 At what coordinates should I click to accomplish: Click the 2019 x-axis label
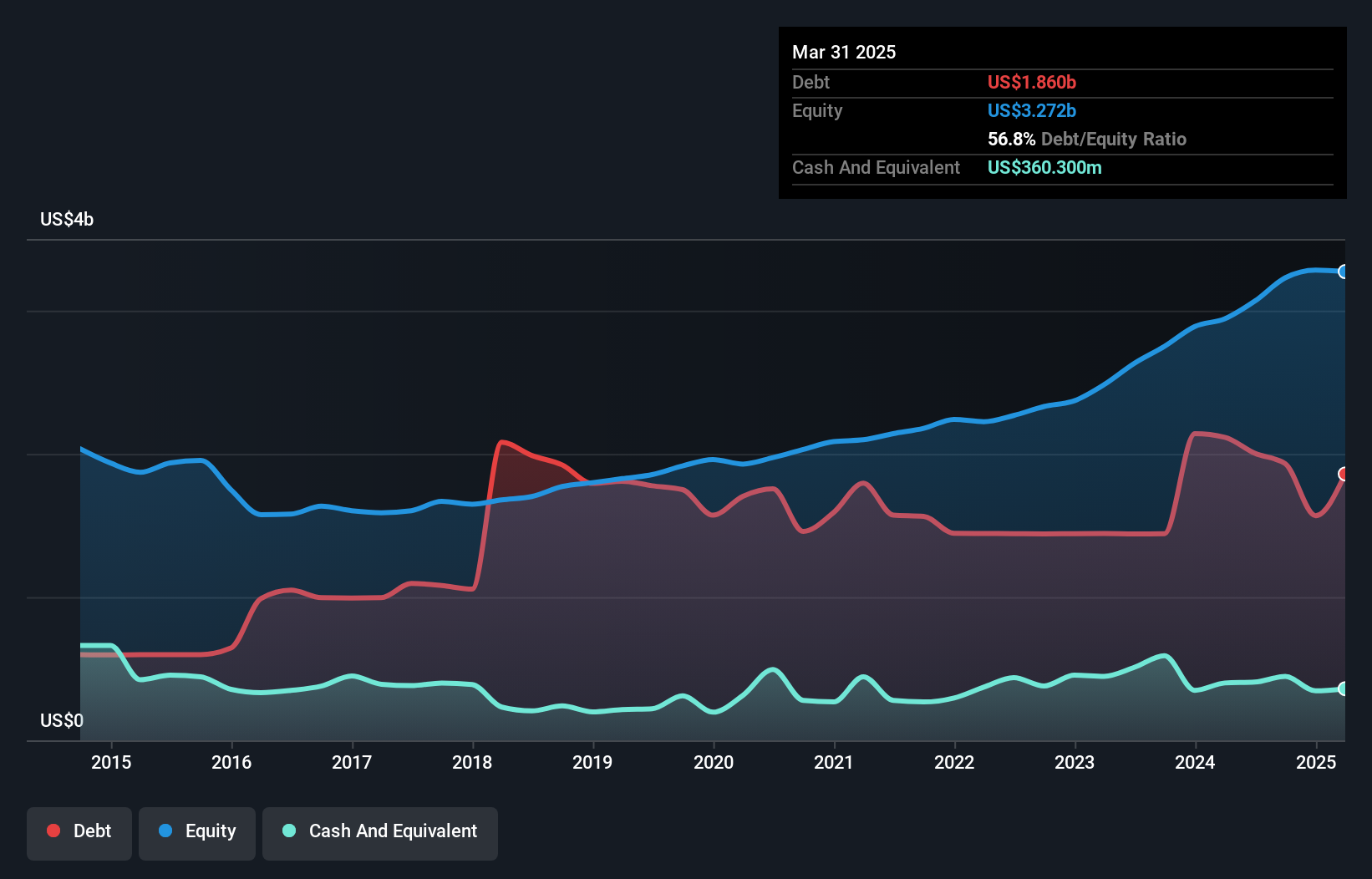click(x=592, y=762)
